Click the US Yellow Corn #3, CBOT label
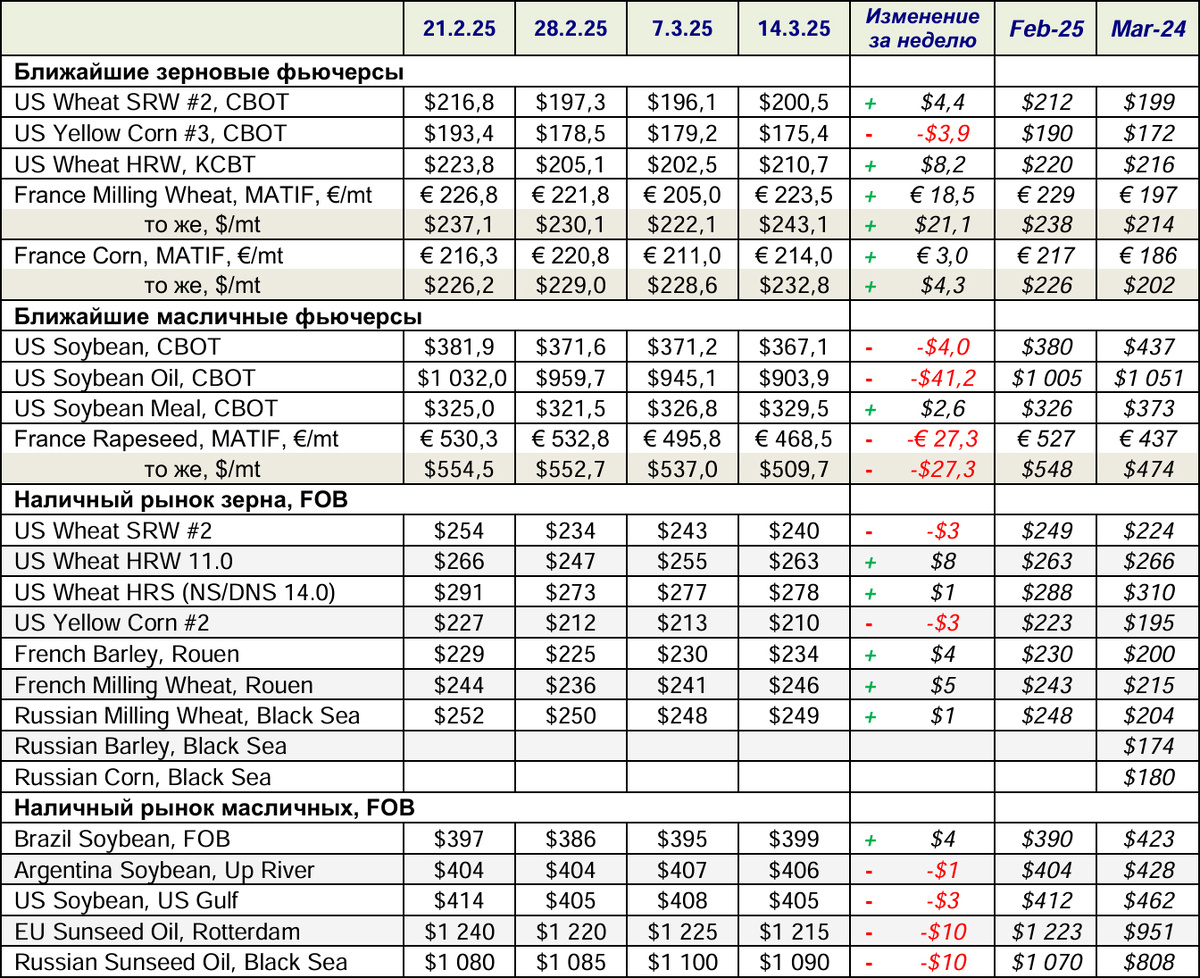Viewport: 1200px width, 978px height. (150, 133)
